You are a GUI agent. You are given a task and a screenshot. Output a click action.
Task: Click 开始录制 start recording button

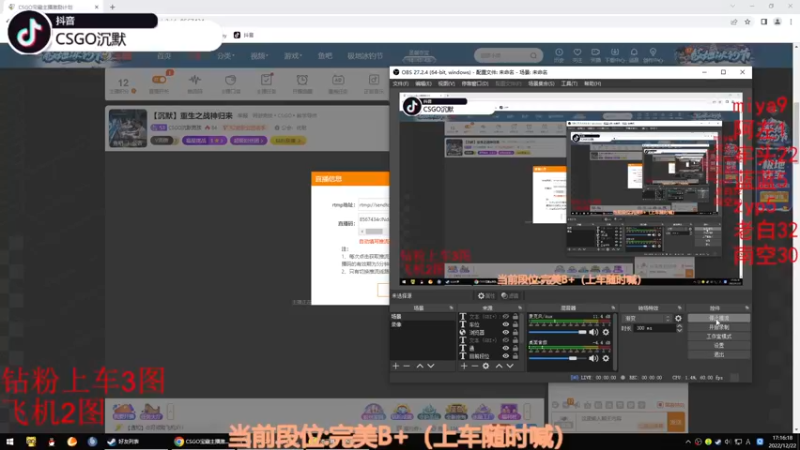click(719, 327)
